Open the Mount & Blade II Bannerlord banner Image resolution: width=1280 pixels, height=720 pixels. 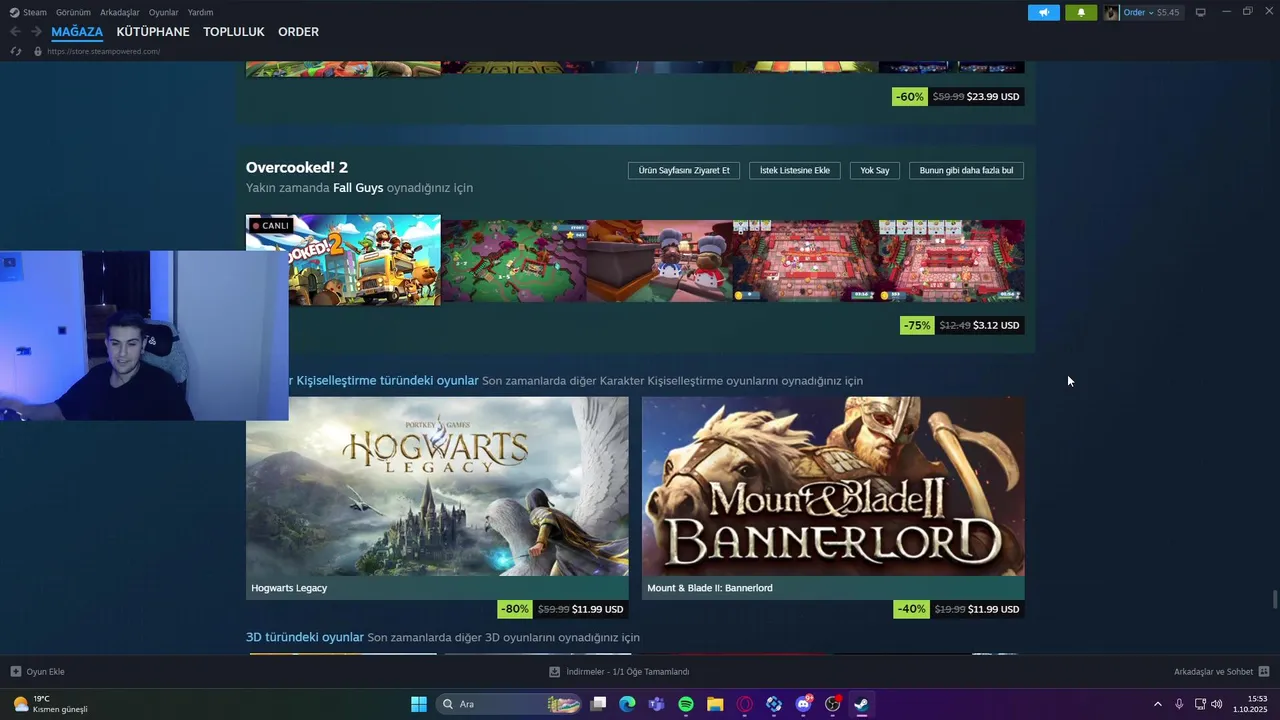833,486
